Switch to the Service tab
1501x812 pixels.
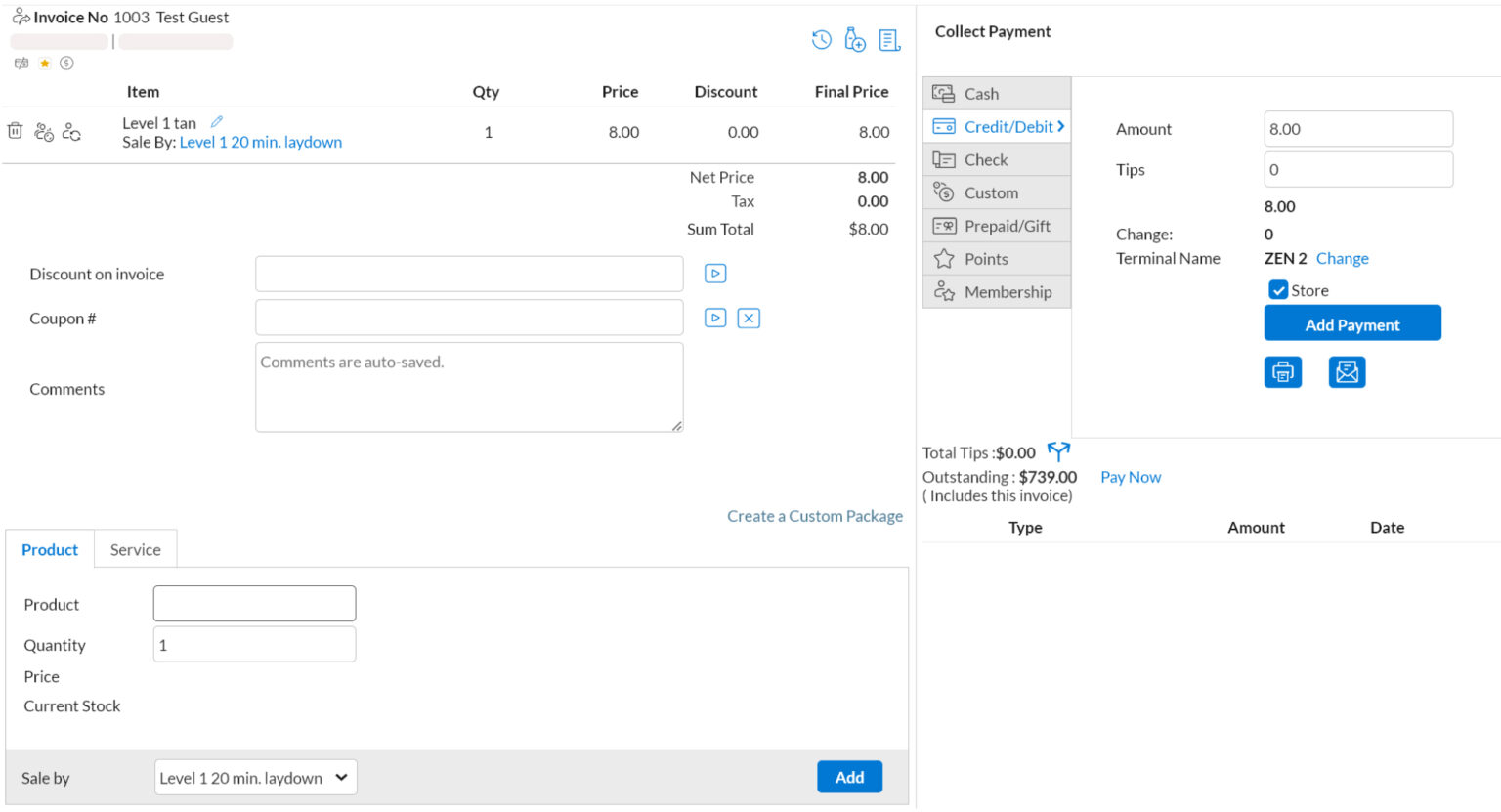click(135, 549)
